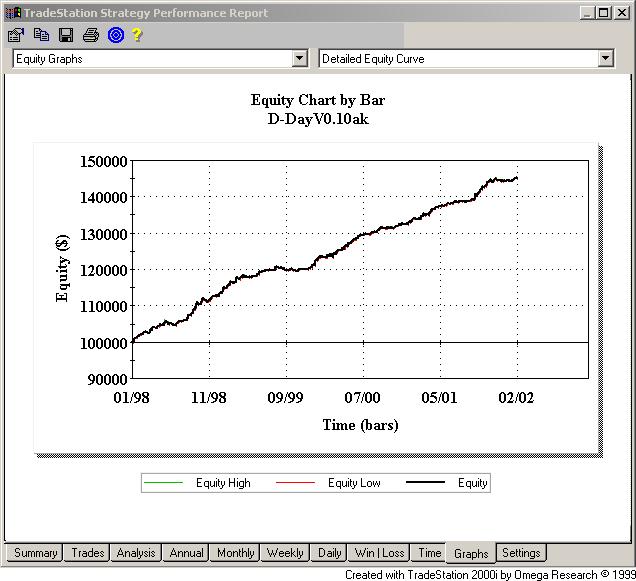Click the save floppy disk icon
This screenshot has width=636, height=581.
point(66,35)
